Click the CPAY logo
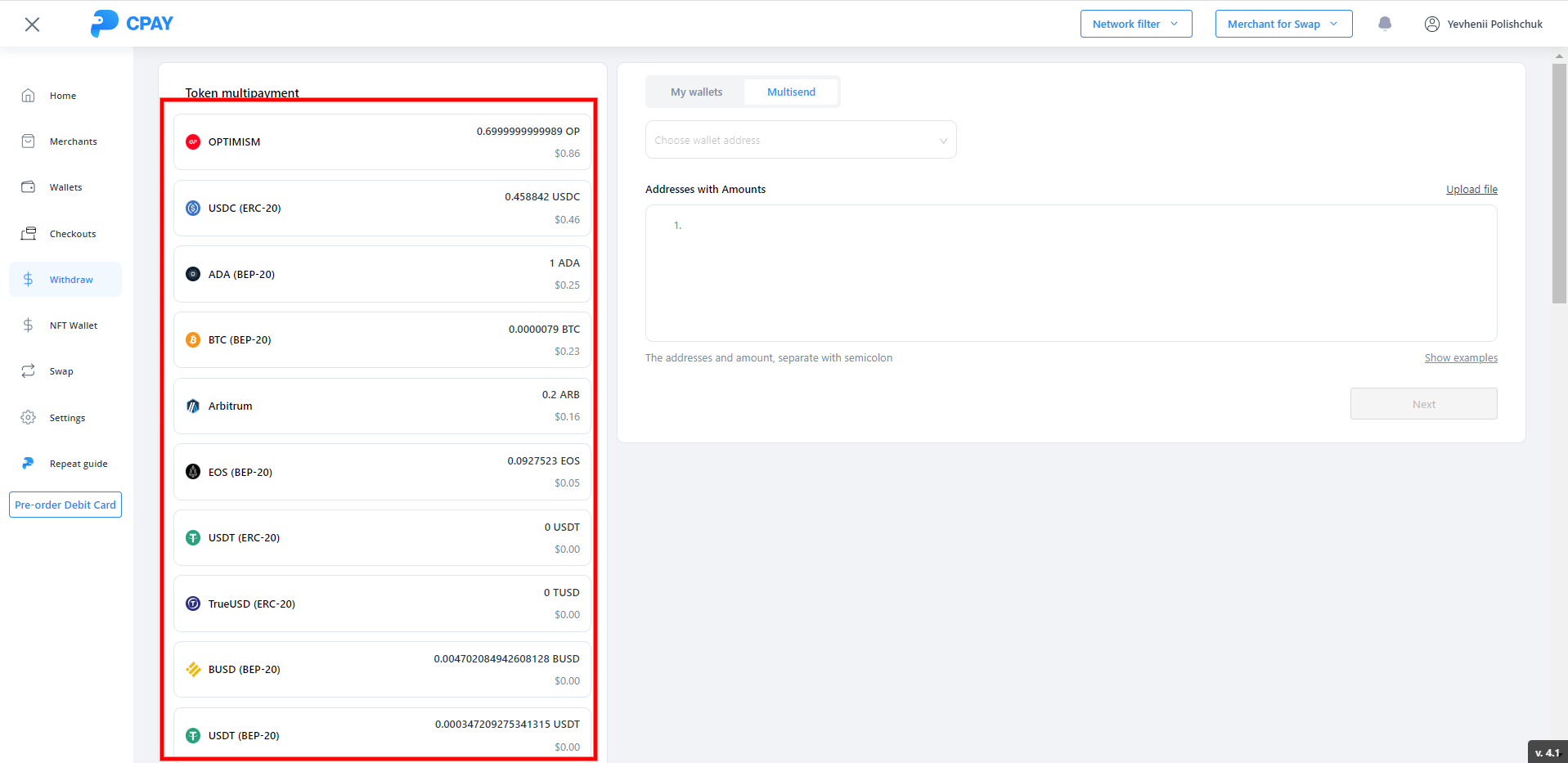This screenshot has height=763, width=1568. pos(132,24)
